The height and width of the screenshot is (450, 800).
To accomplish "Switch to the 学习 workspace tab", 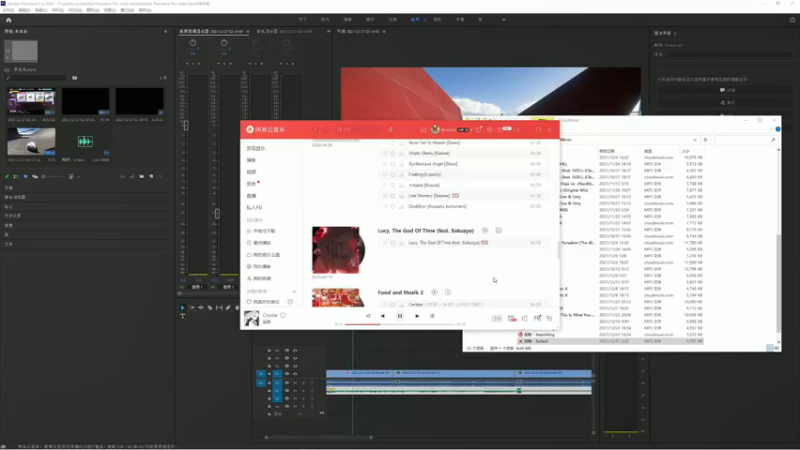I will (303, 19).
